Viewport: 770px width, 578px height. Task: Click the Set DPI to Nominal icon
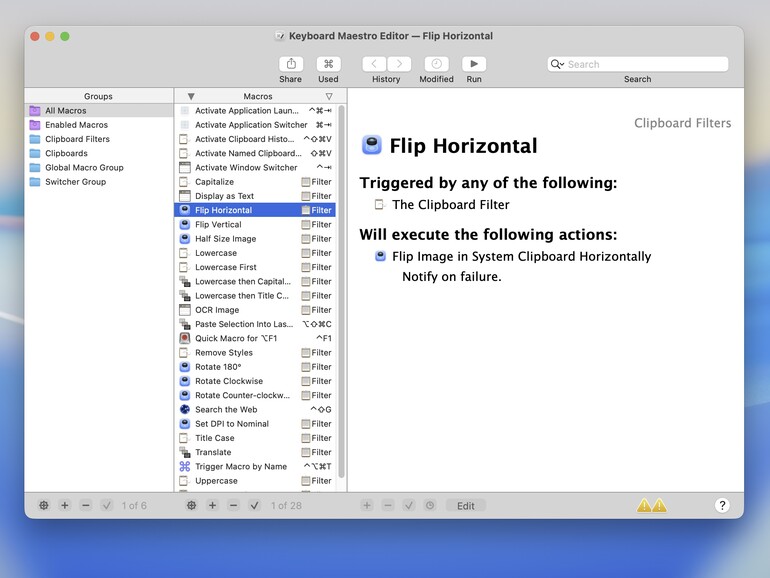coord(185,424)
